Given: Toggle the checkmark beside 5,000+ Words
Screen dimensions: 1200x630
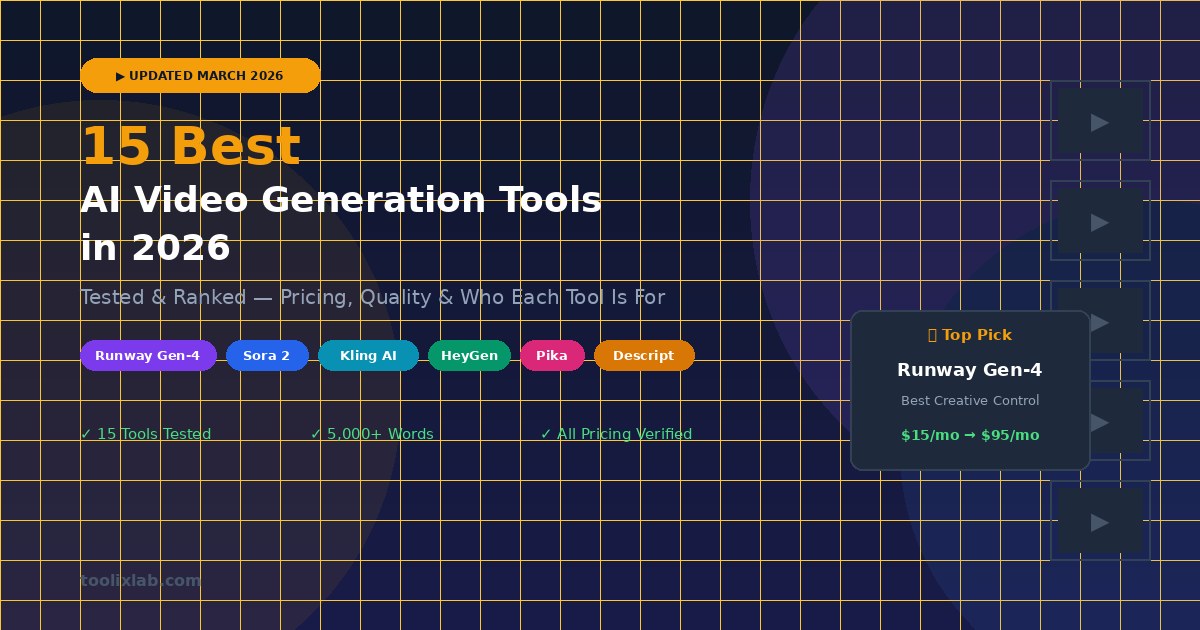Looking at the screenshot, I should tap(314, 433).
